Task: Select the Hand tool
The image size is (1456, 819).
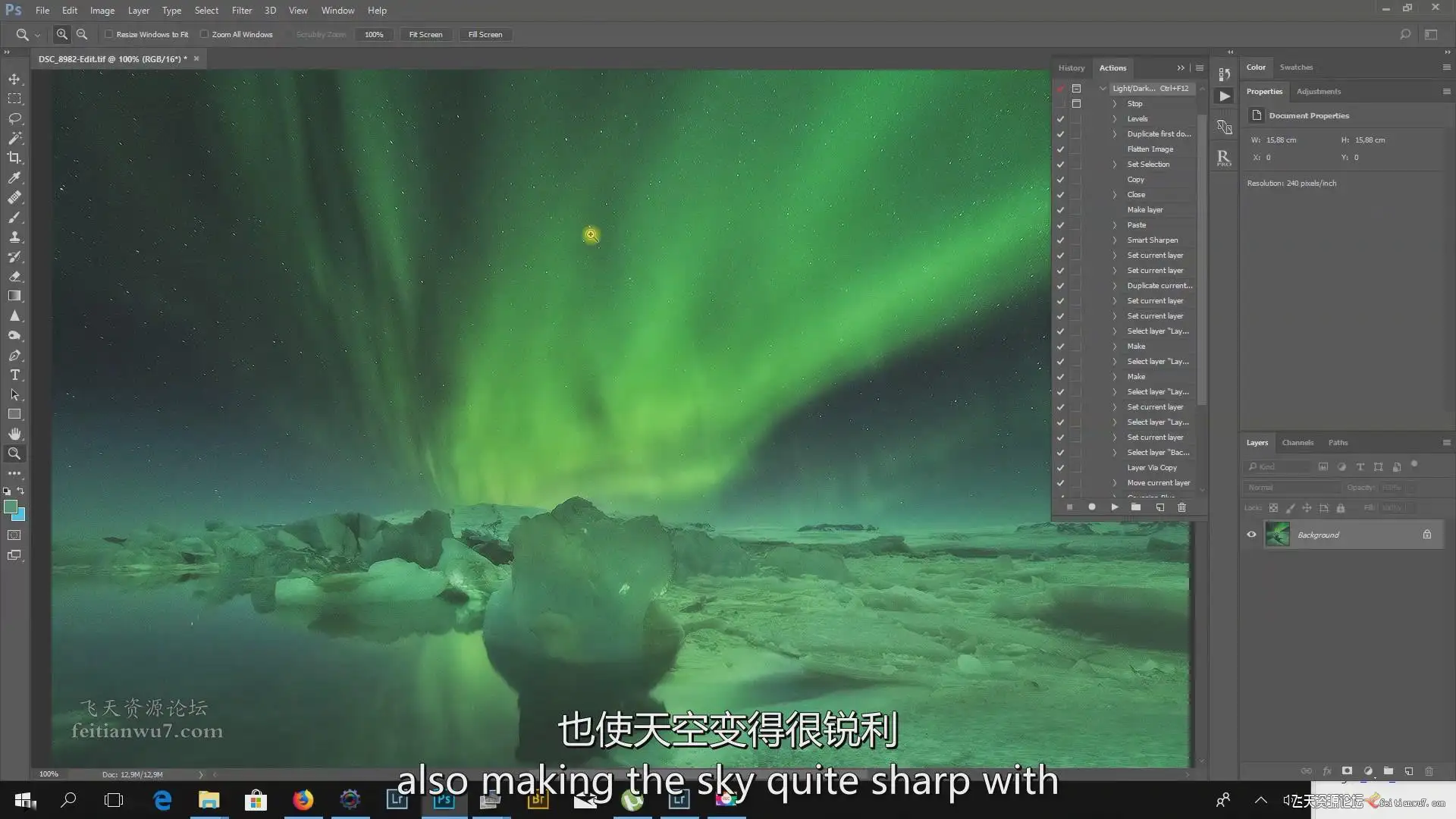Action: coord(14,434)
